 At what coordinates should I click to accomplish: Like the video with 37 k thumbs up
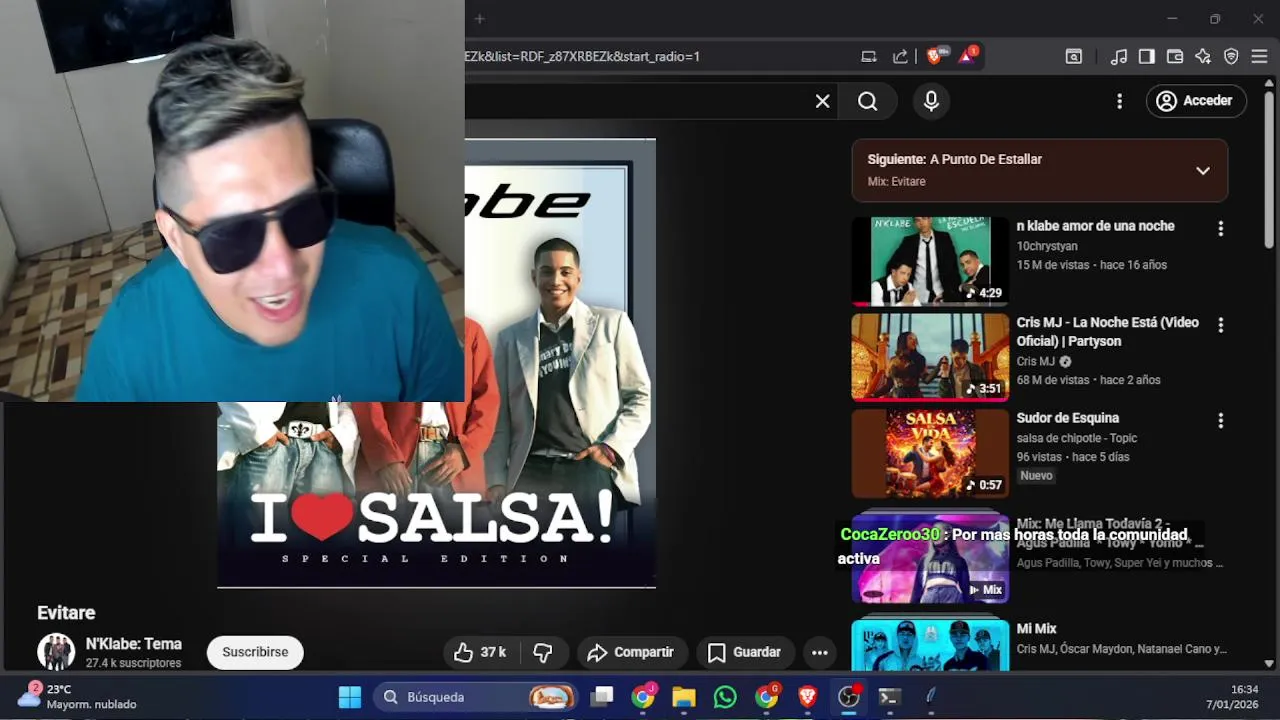click(479, 652)
